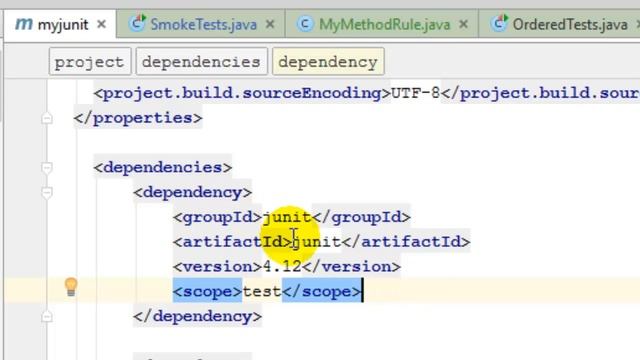Click the opening dependency tag

[x=193, y=192]
